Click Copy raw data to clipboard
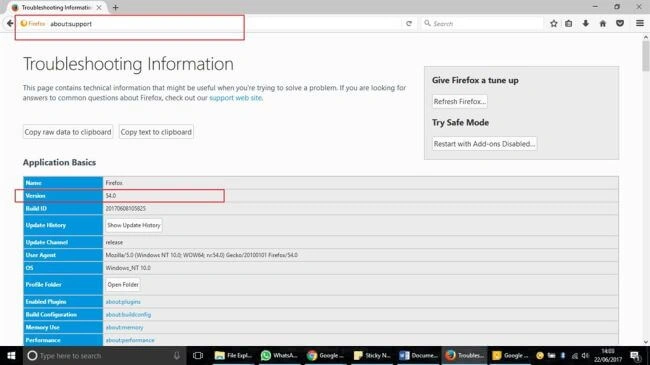Screen dimensions: 650x365 pyautogui.click(x=68, y=132)
